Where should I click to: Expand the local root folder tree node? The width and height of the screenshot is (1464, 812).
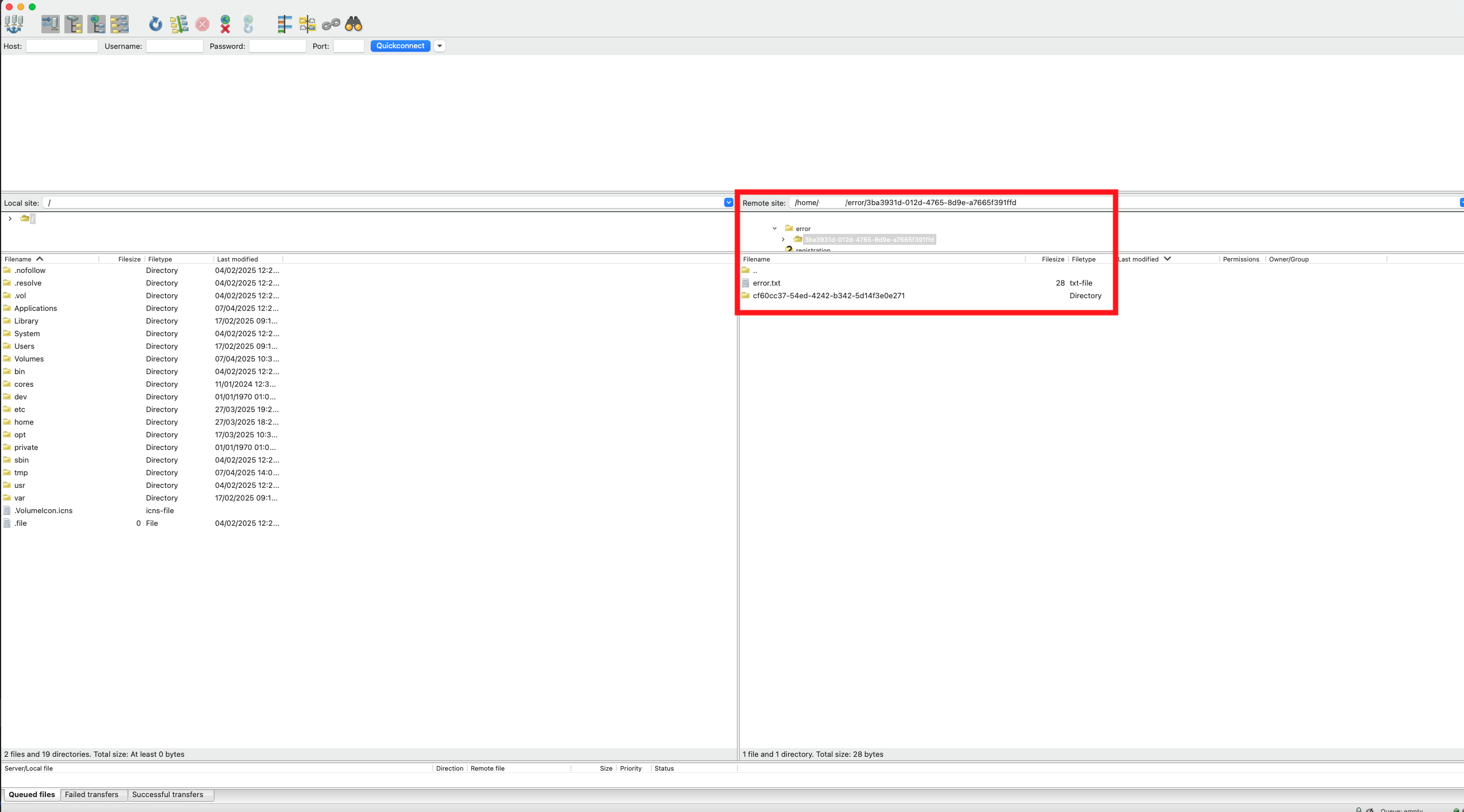(x=10, y=218)
